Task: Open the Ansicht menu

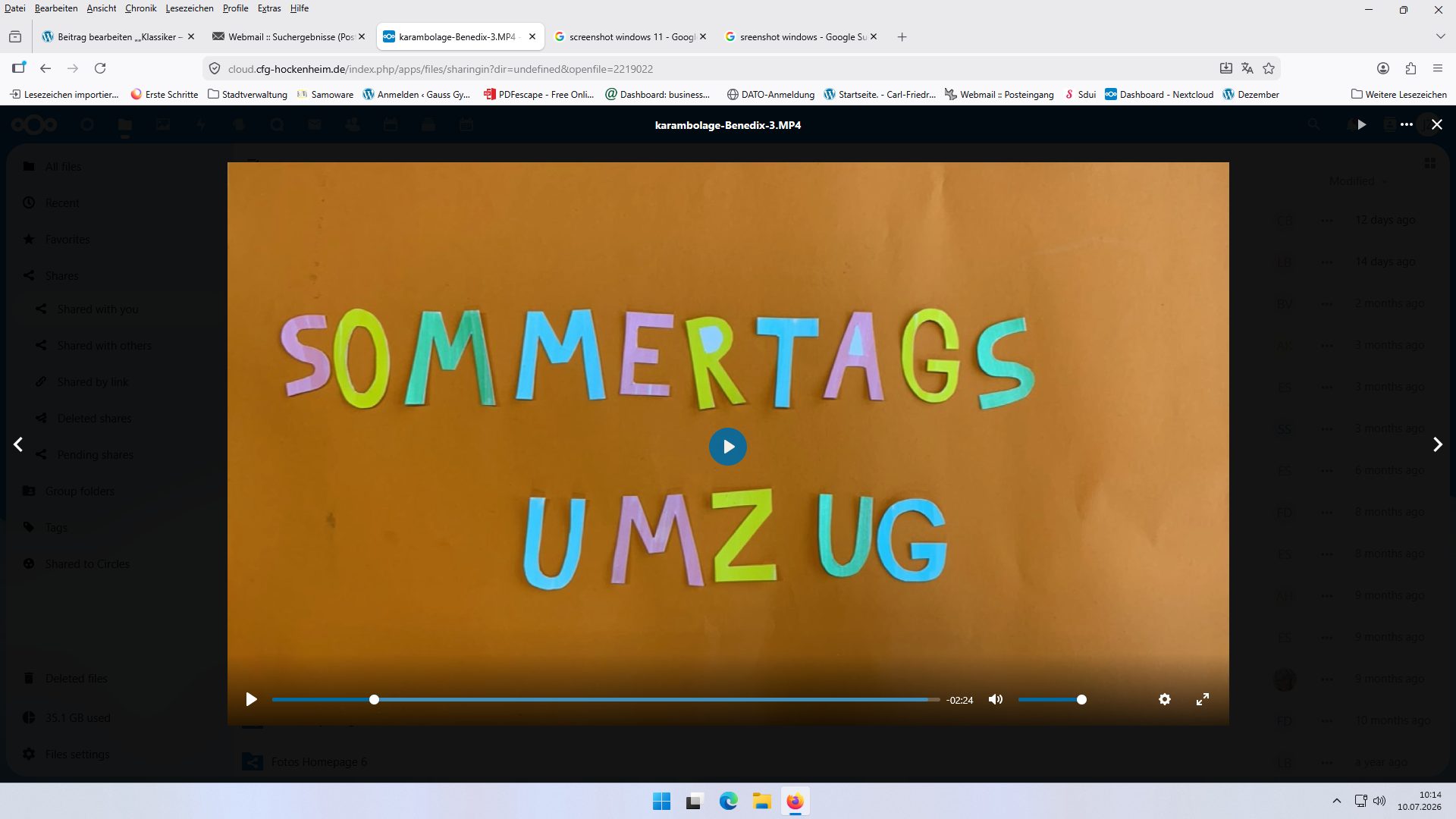Action: point(102,8)
